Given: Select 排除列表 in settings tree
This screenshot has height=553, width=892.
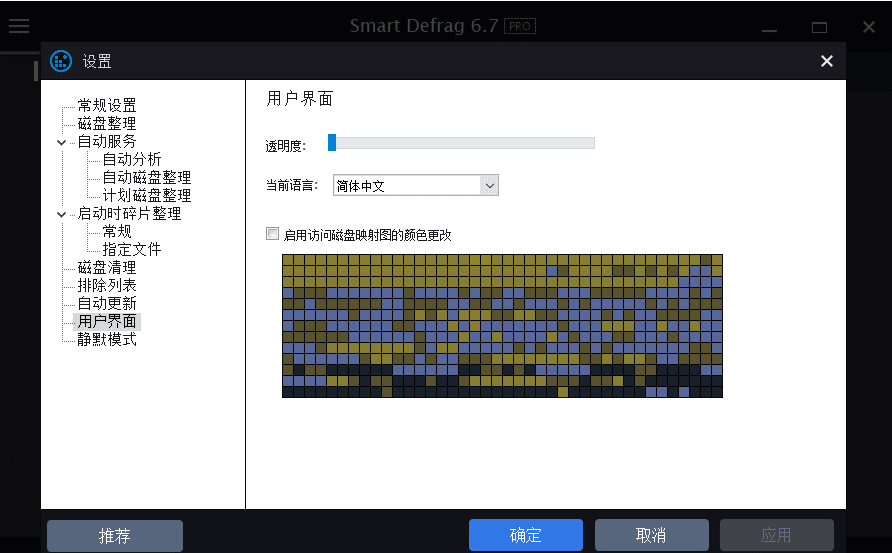Looking at the screenshot, I should point(107,286).
